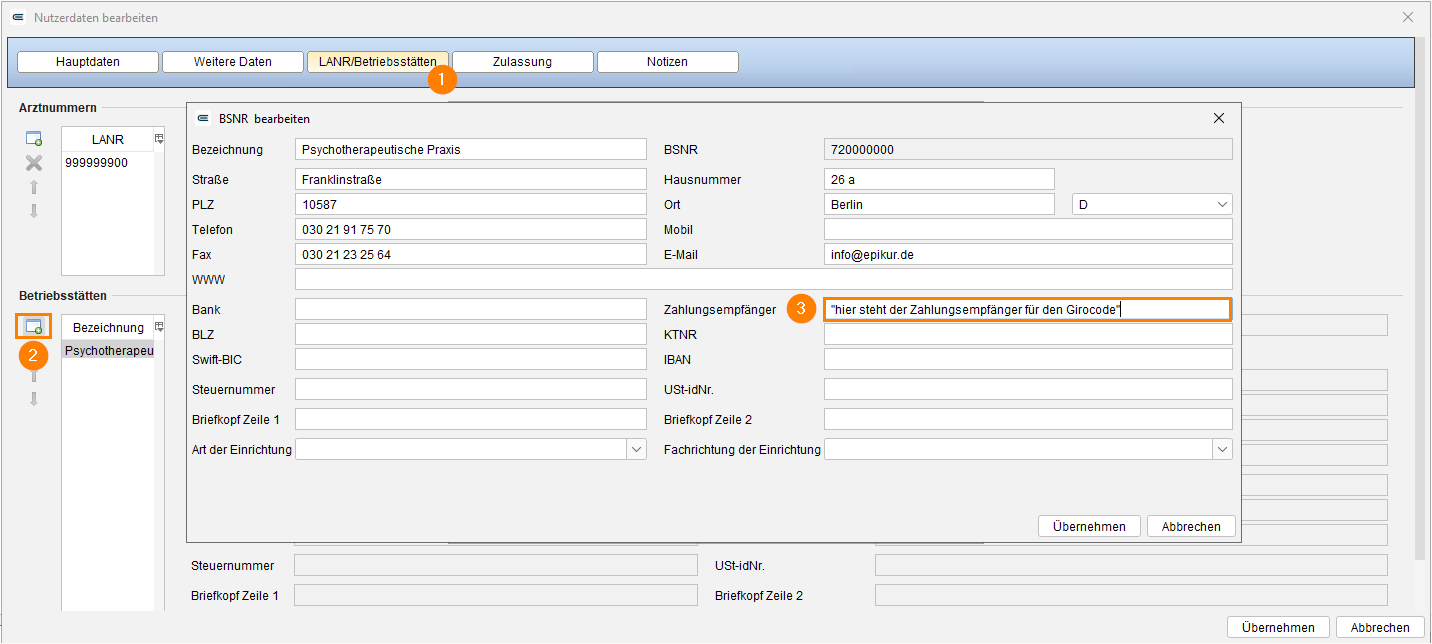Click into the IBAN field

click(x=1028, y=359)
